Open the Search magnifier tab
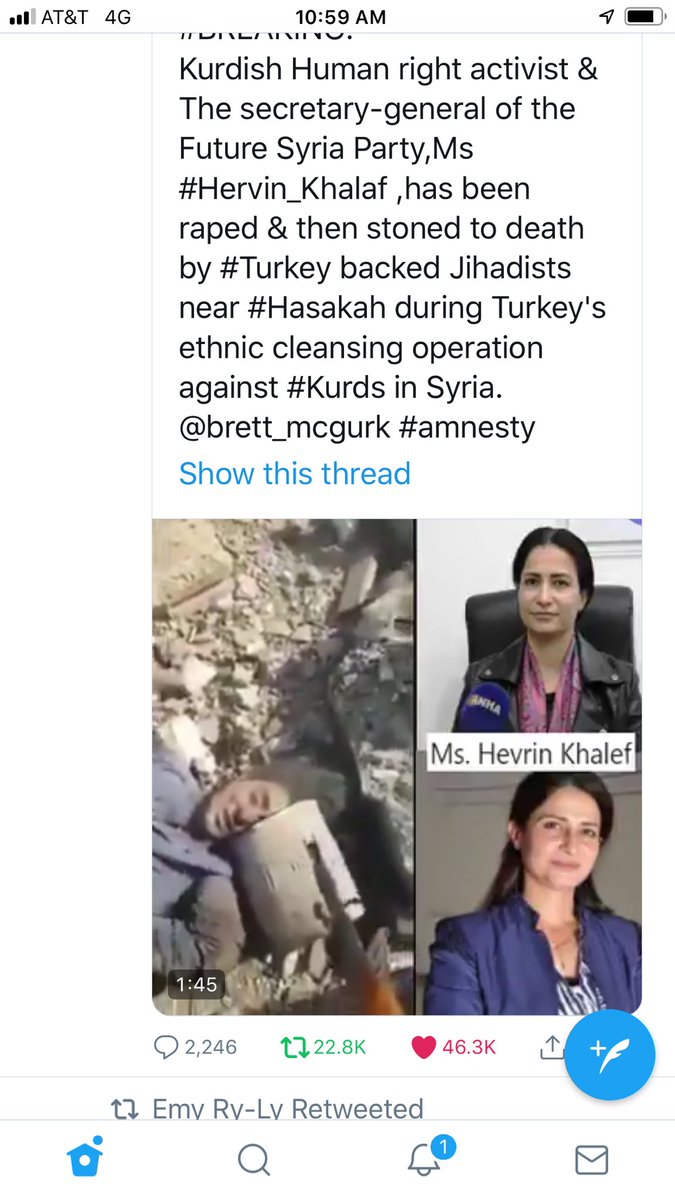Viewport: 675px width, 1200px height. click(254, 1160)
